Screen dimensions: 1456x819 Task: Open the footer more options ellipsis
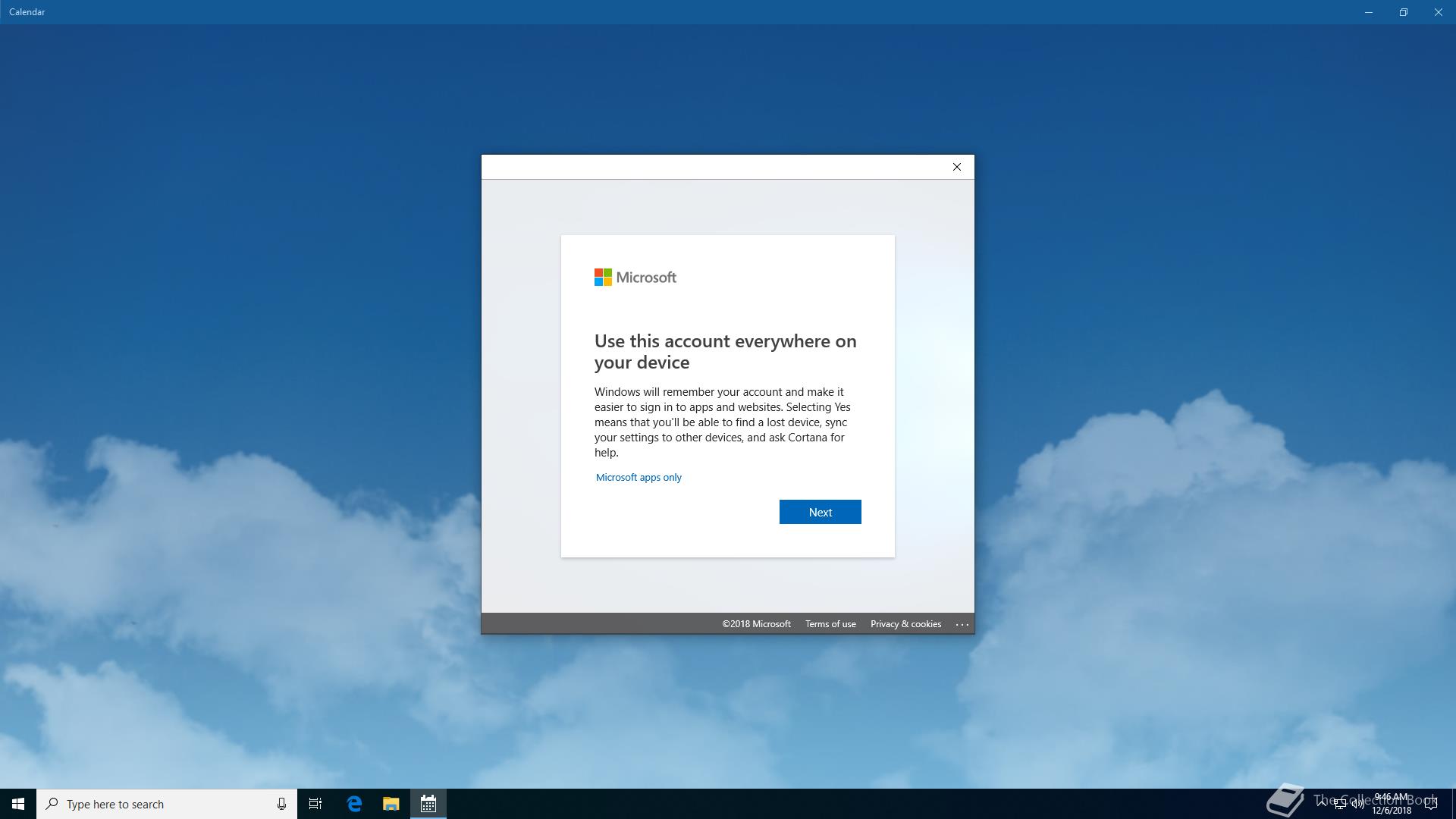pyautogui.click(x=962, y=624)
